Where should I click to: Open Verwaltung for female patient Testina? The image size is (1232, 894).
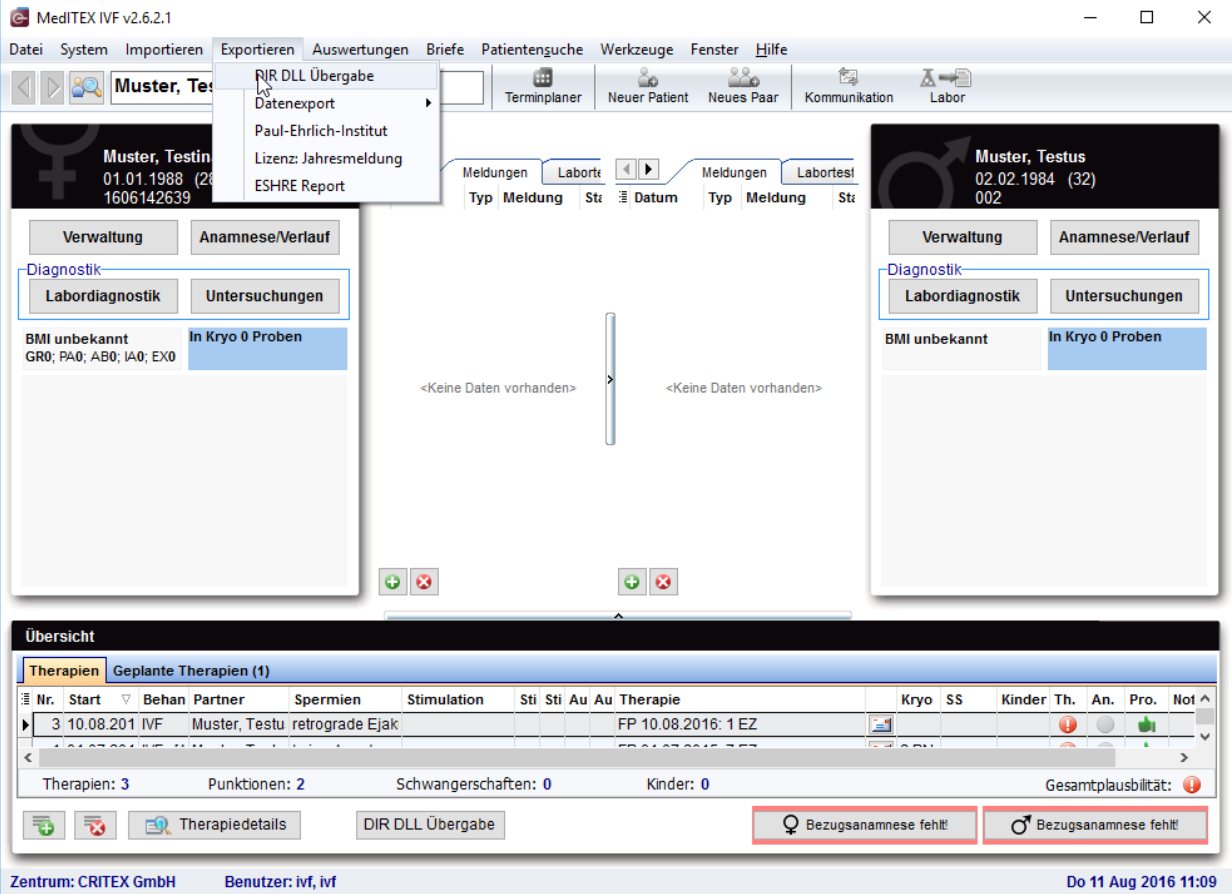click(103, 237)
